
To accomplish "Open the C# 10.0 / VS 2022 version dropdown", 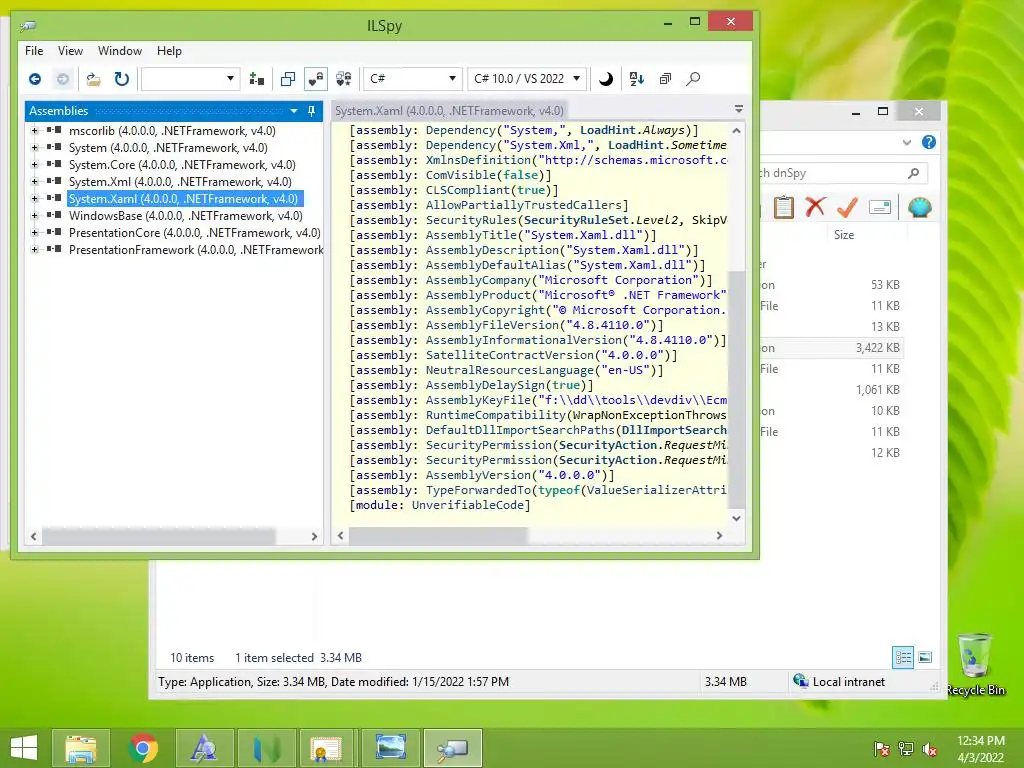I will [527, 79].
